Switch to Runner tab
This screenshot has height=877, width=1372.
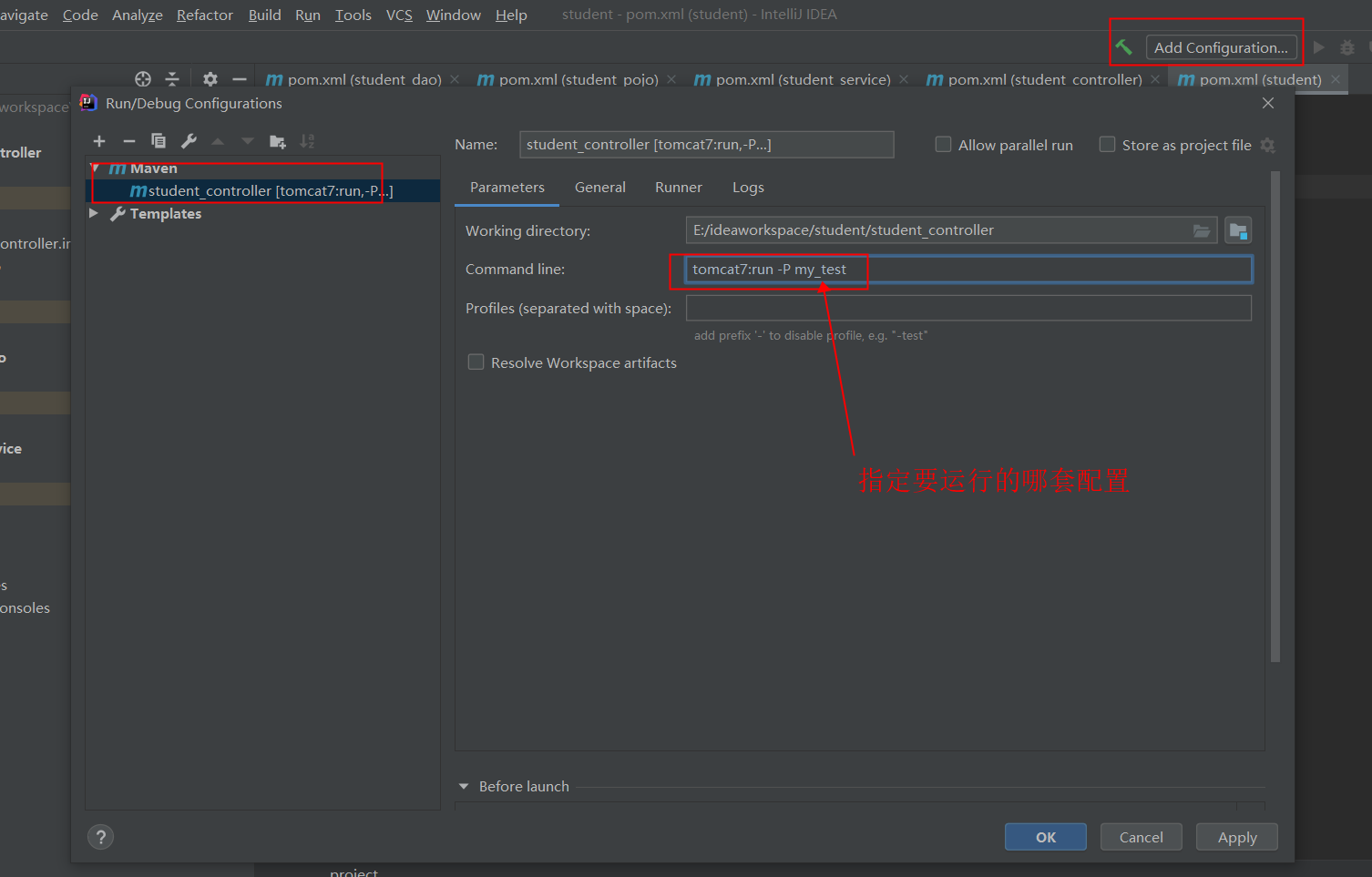pos(679,188)
